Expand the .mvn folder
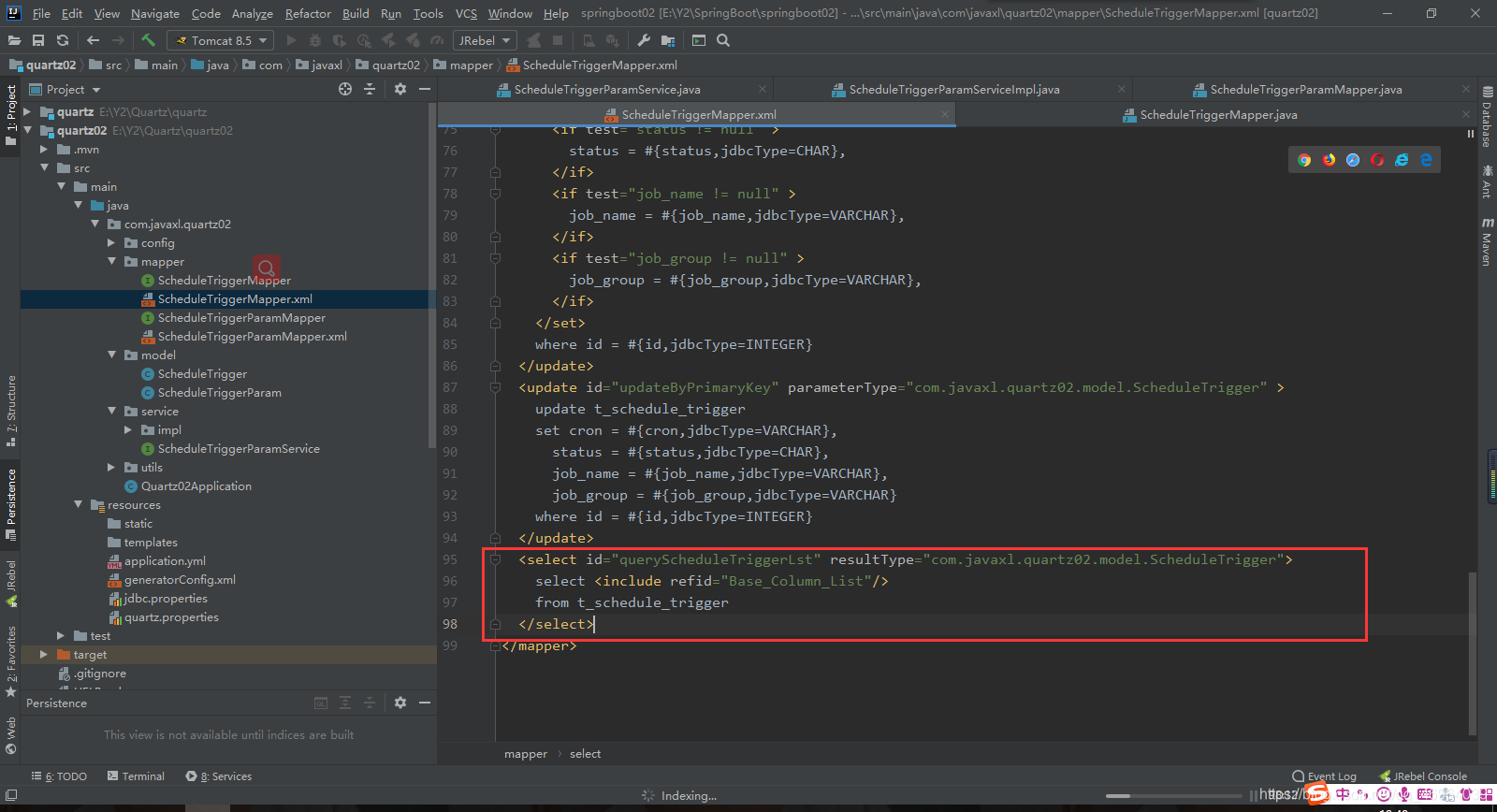1497x812 pixels. click(45, 149)
